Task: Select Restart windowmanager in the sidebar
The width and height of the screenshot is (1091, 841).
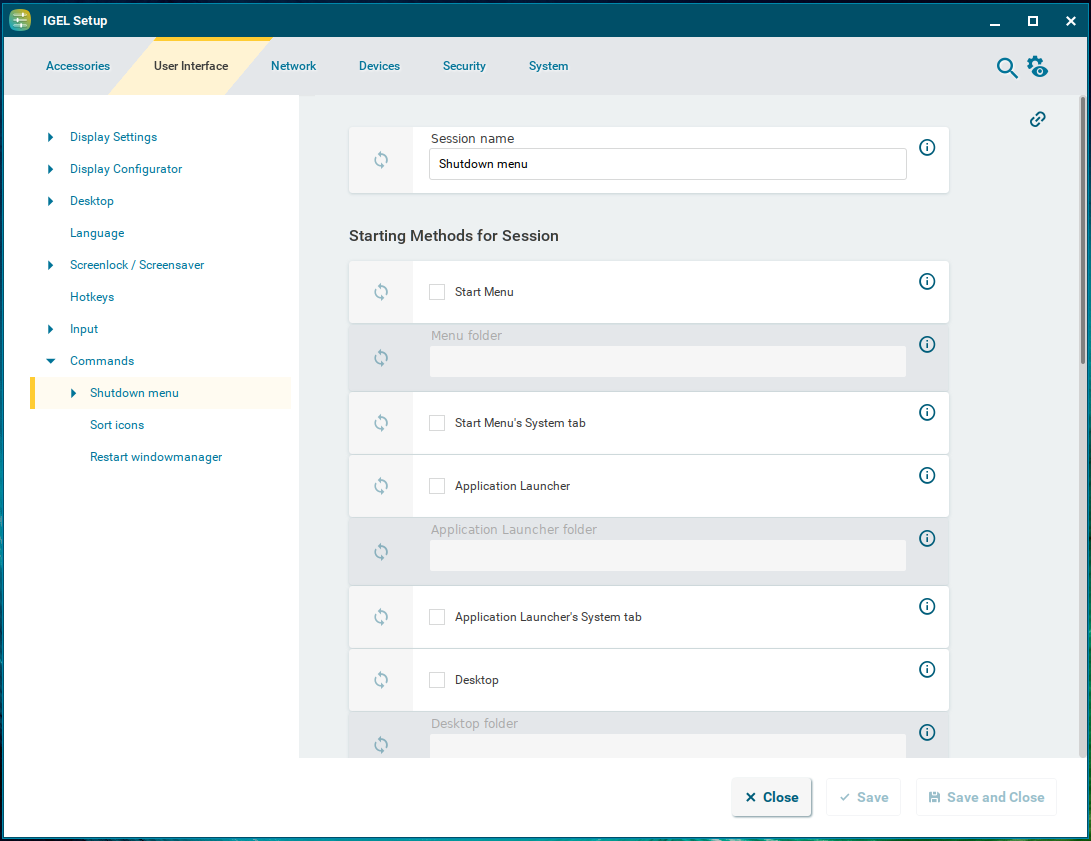Action: coord(156,457)
